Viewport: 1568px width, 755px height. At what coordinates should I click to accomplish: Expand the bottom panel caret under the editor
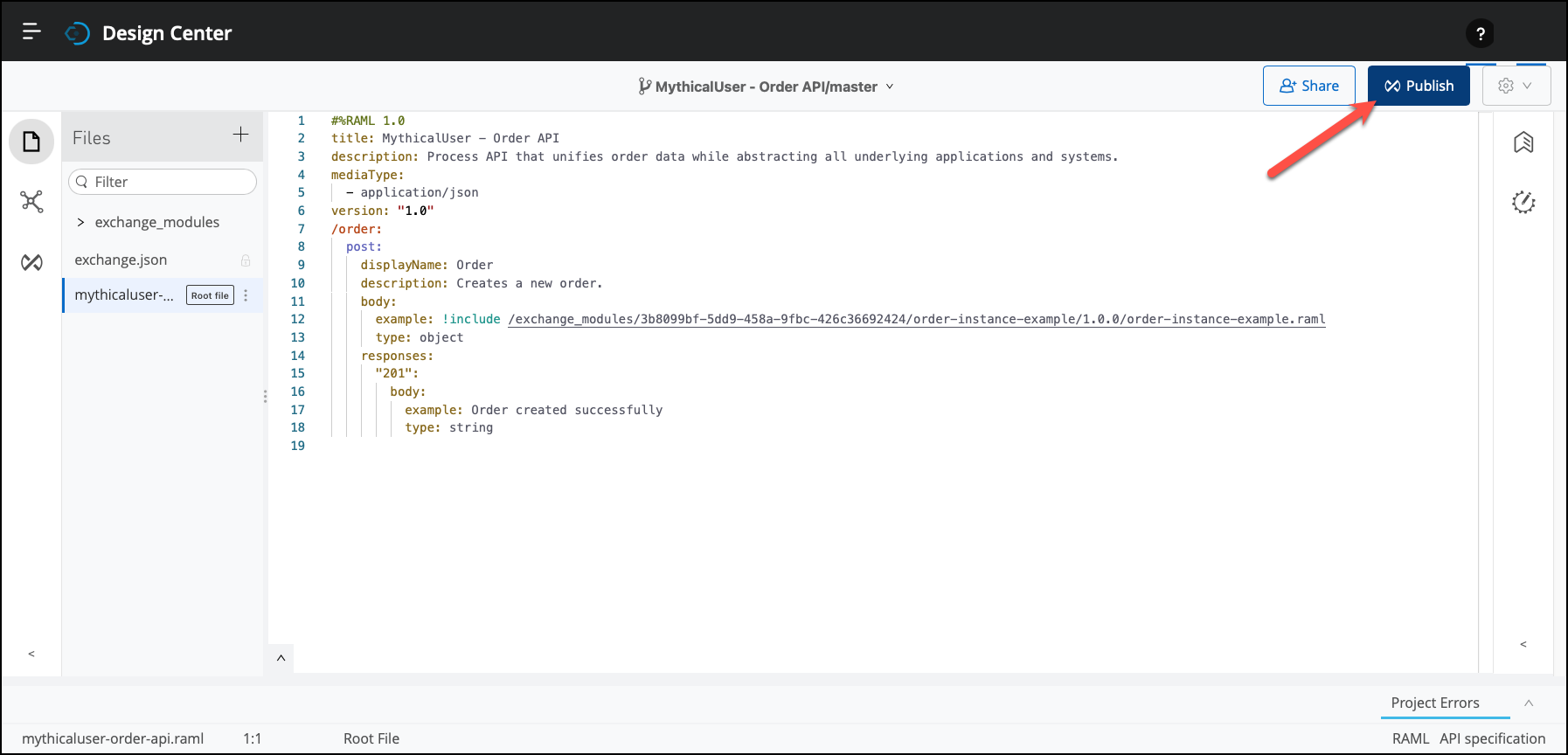pos(281,658)
